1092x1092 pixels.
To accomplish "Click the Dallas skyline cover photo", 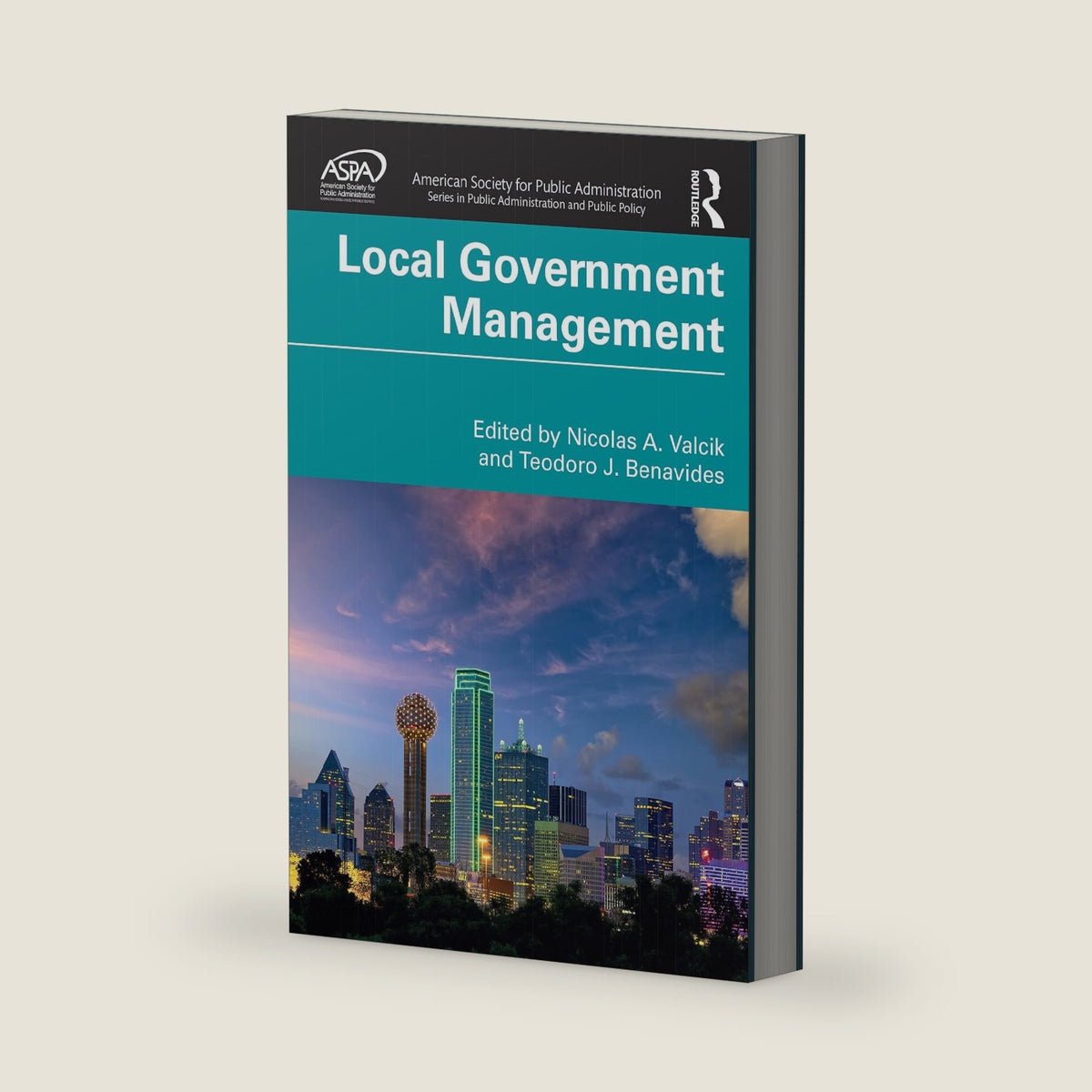I will (519, 728).
